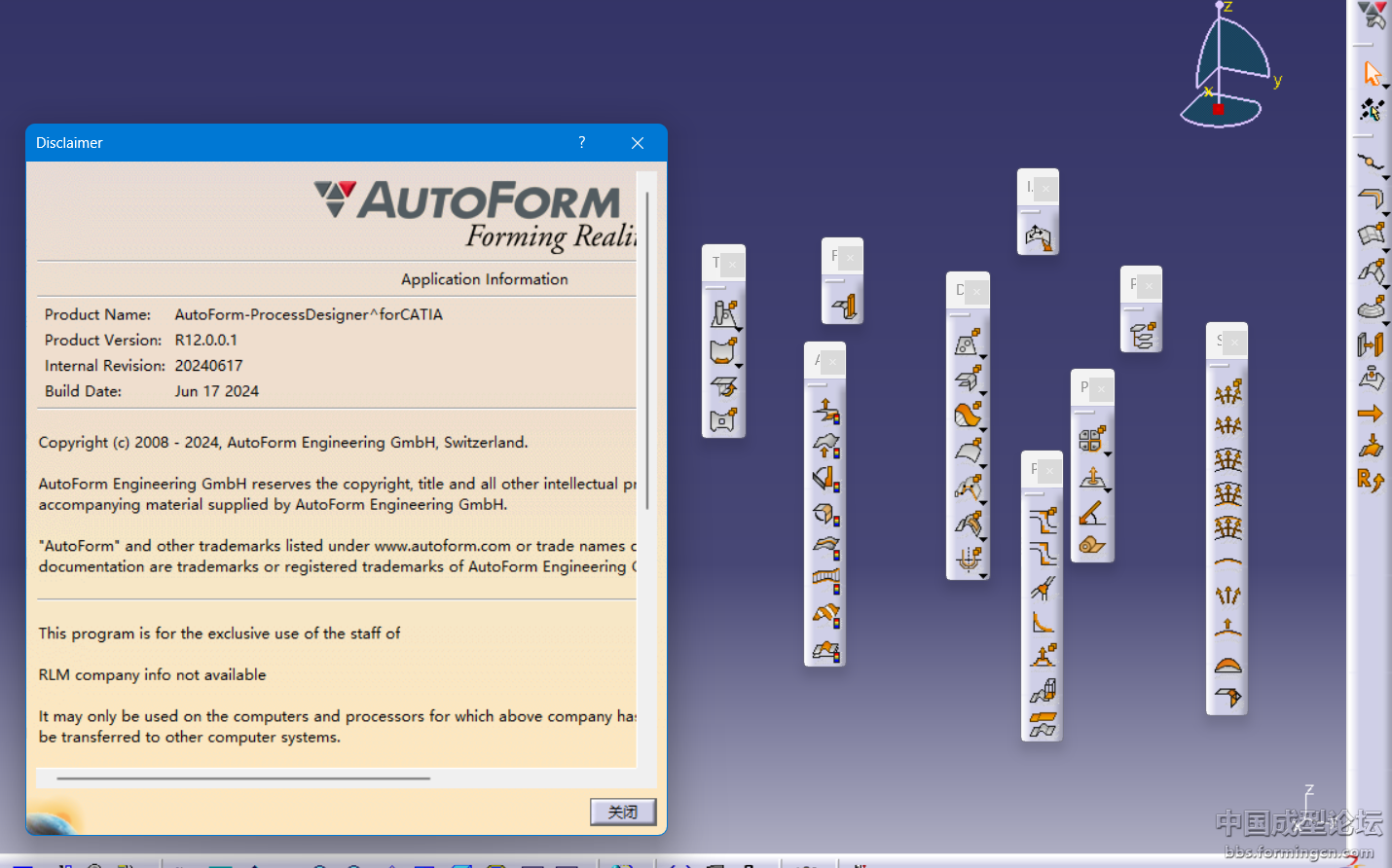The height and width of the screenshot is (868, 1392).
Task: Click the 'Copyright (c) 2008 - 2024' line
Action: (283, 442)
